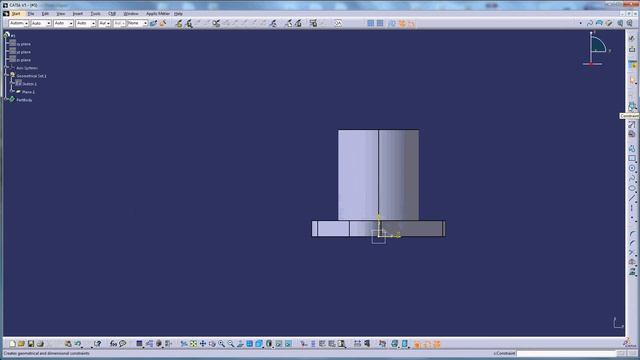The width and height of the screenshot is (640, 360).
Task: Toggle the Grid icon in the top toolbar
Action: tap(371, 23)
